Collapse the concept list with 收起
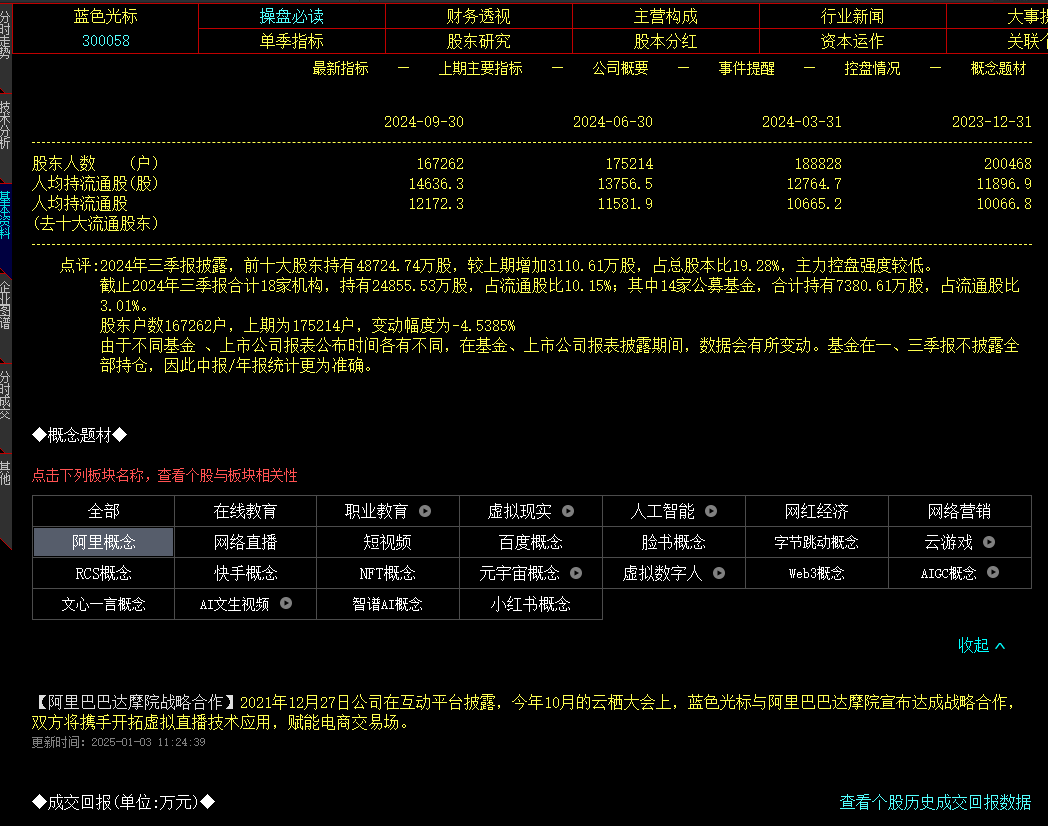This screenshot has width=1048, height=826. coord(981,645)
